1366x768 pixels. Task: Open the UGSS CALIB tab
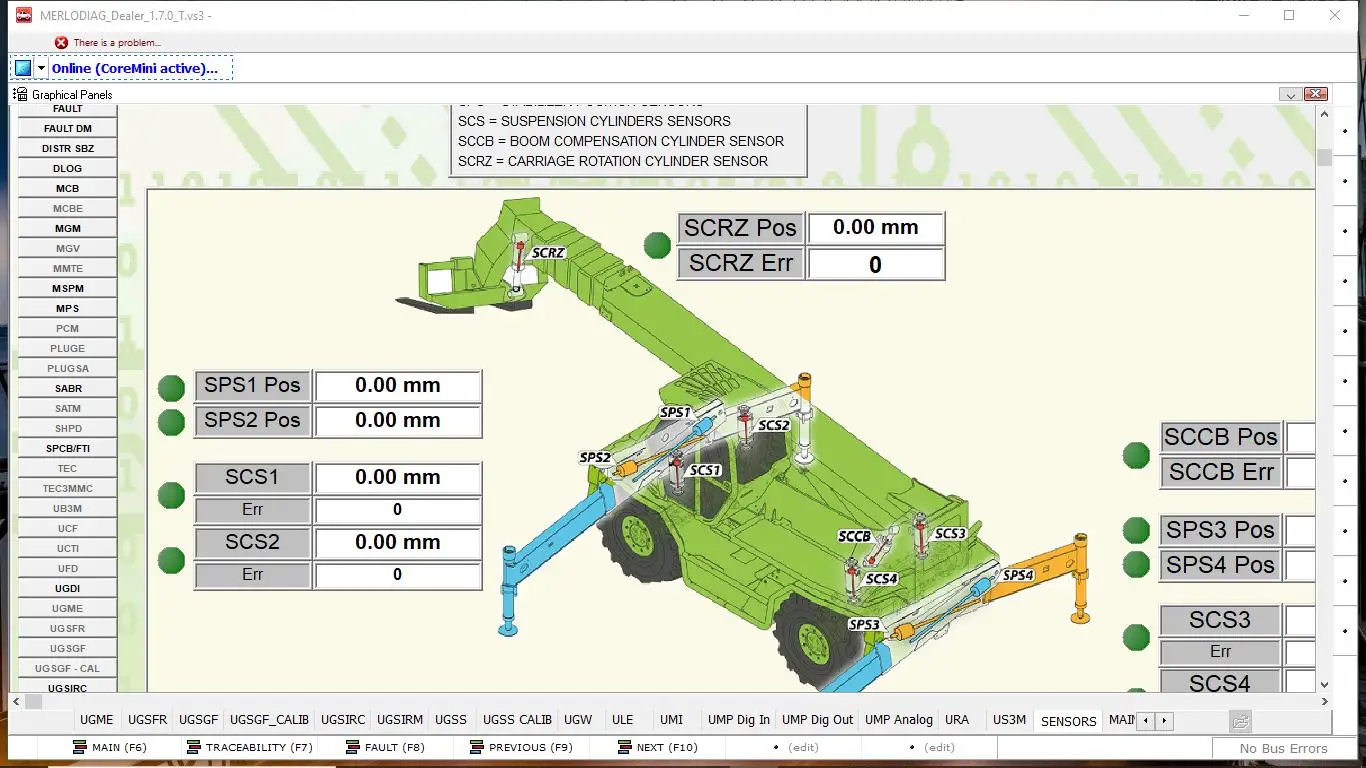point(517,719)
